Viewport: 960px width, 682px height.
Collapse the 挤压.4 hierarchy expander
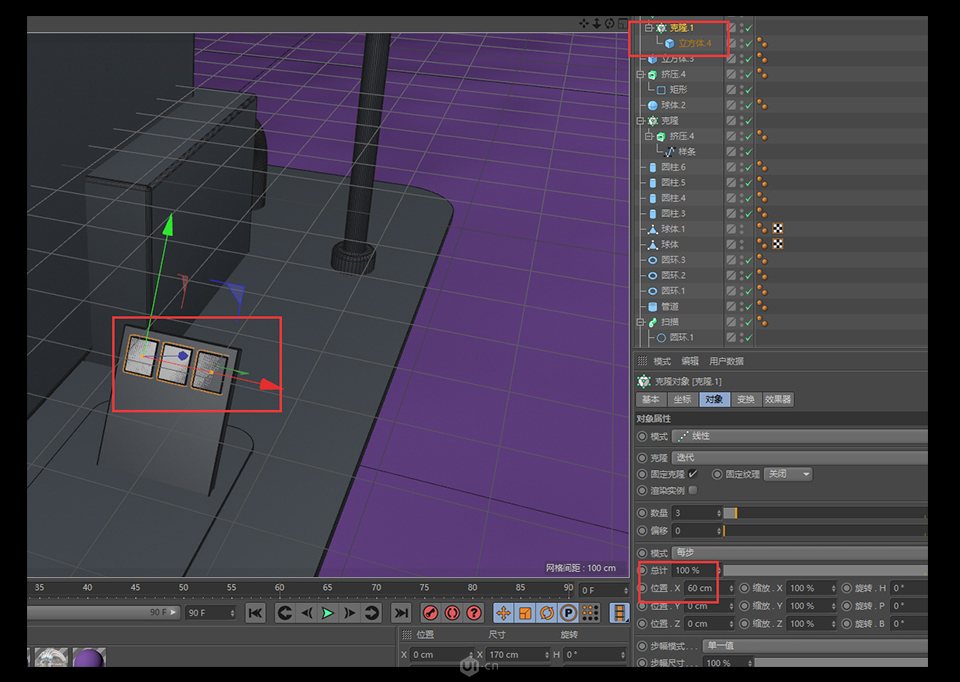tap(638, 74)
